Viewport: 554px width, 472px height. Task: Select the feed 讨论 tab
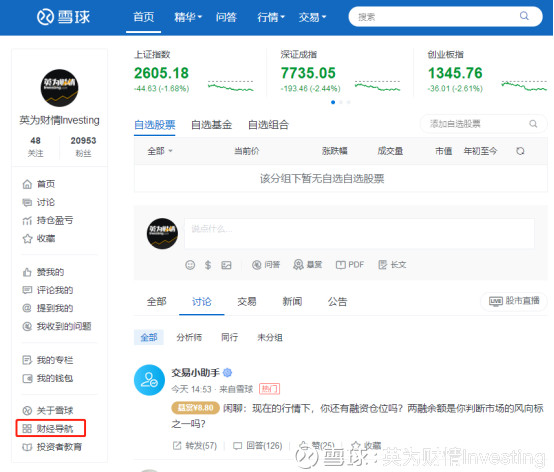(x=202, y=302)
